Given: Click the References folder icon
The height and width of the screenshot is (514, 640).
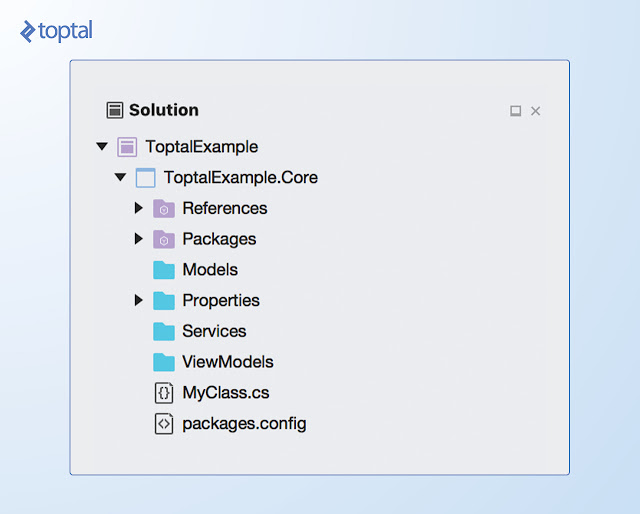Looking at the screenshot, I should click(x=164, y=209).
